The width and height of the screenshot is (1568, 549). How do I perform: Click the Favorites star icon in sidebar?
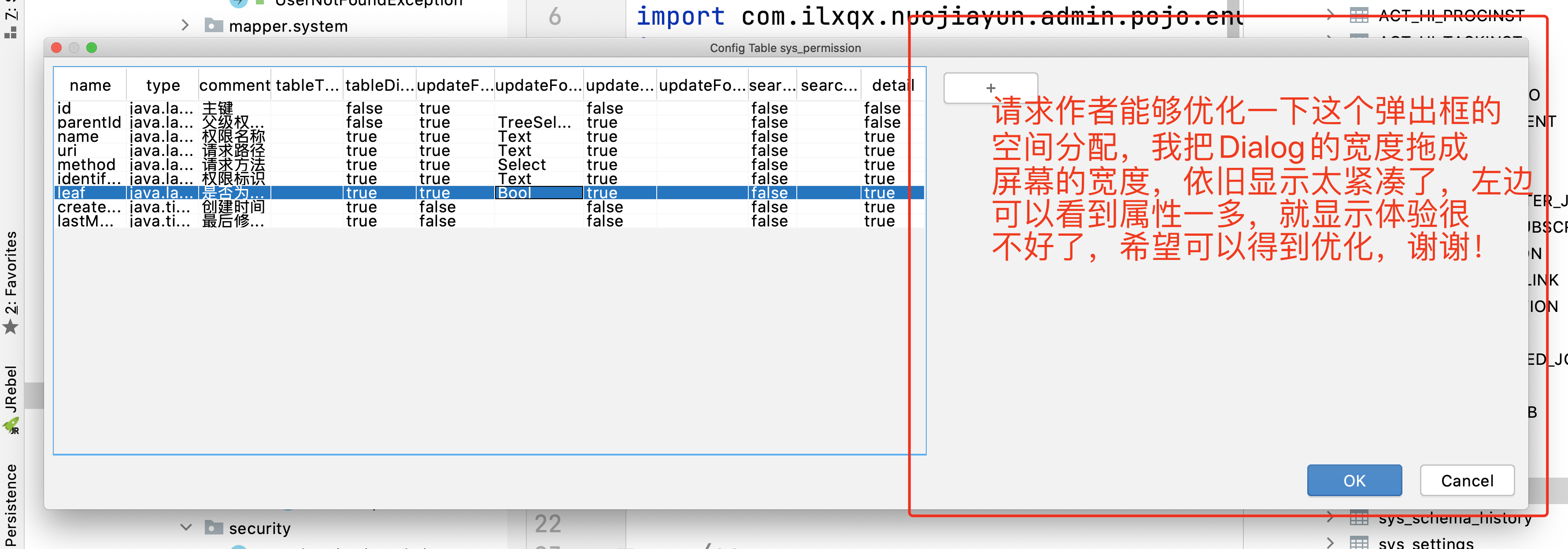click(11, 327)
